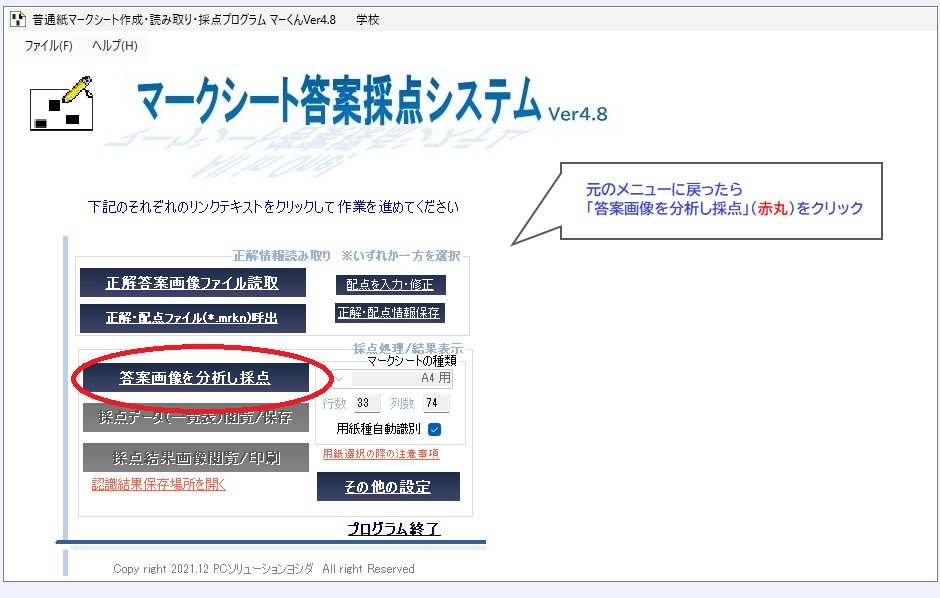Click 正解・配点情報保存 button
The height and width of the screenshot is (598, 940).
(389, 313)
